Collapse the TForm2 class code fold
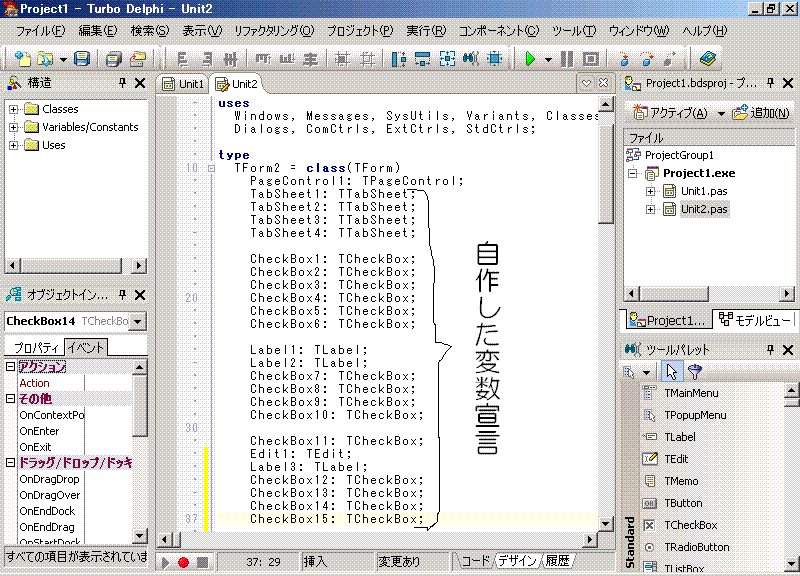 pos(211,168)
